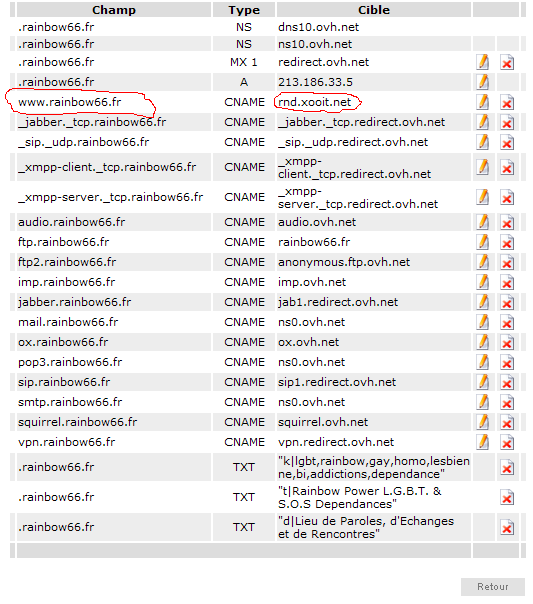The height and width of the screenshot is (604, 533).
Task: Delete the MX 1 redirect.ovh.net record
Action: tap(507, 62)
